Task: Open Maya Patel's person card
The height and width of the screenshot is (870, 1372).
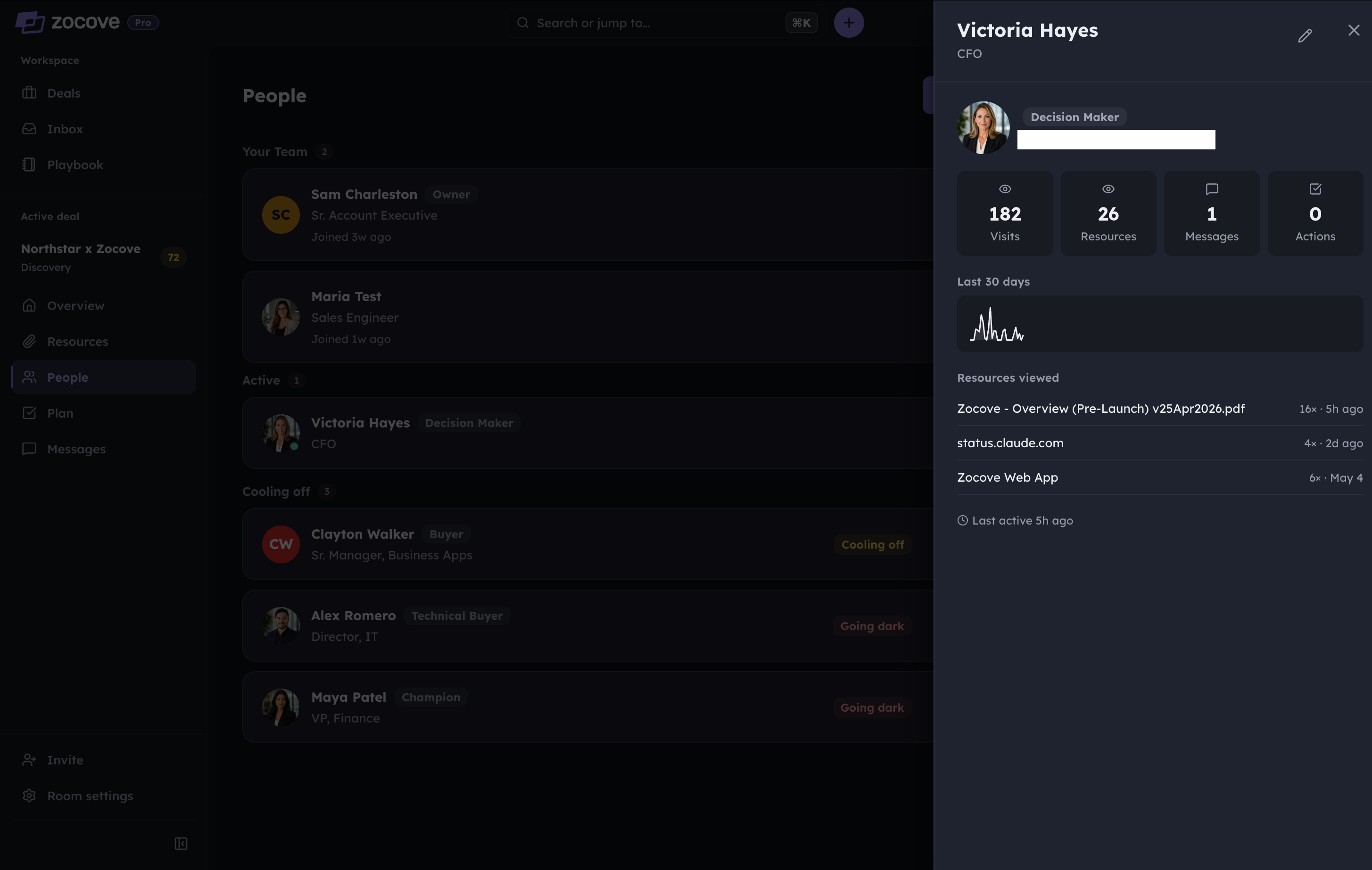Action: click(588, 707)
